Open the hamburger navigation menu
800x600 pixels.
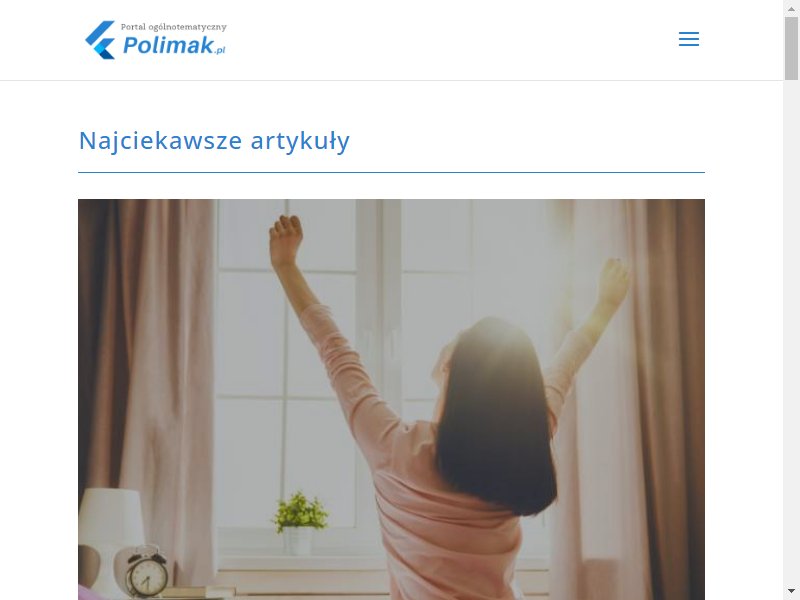688,39
